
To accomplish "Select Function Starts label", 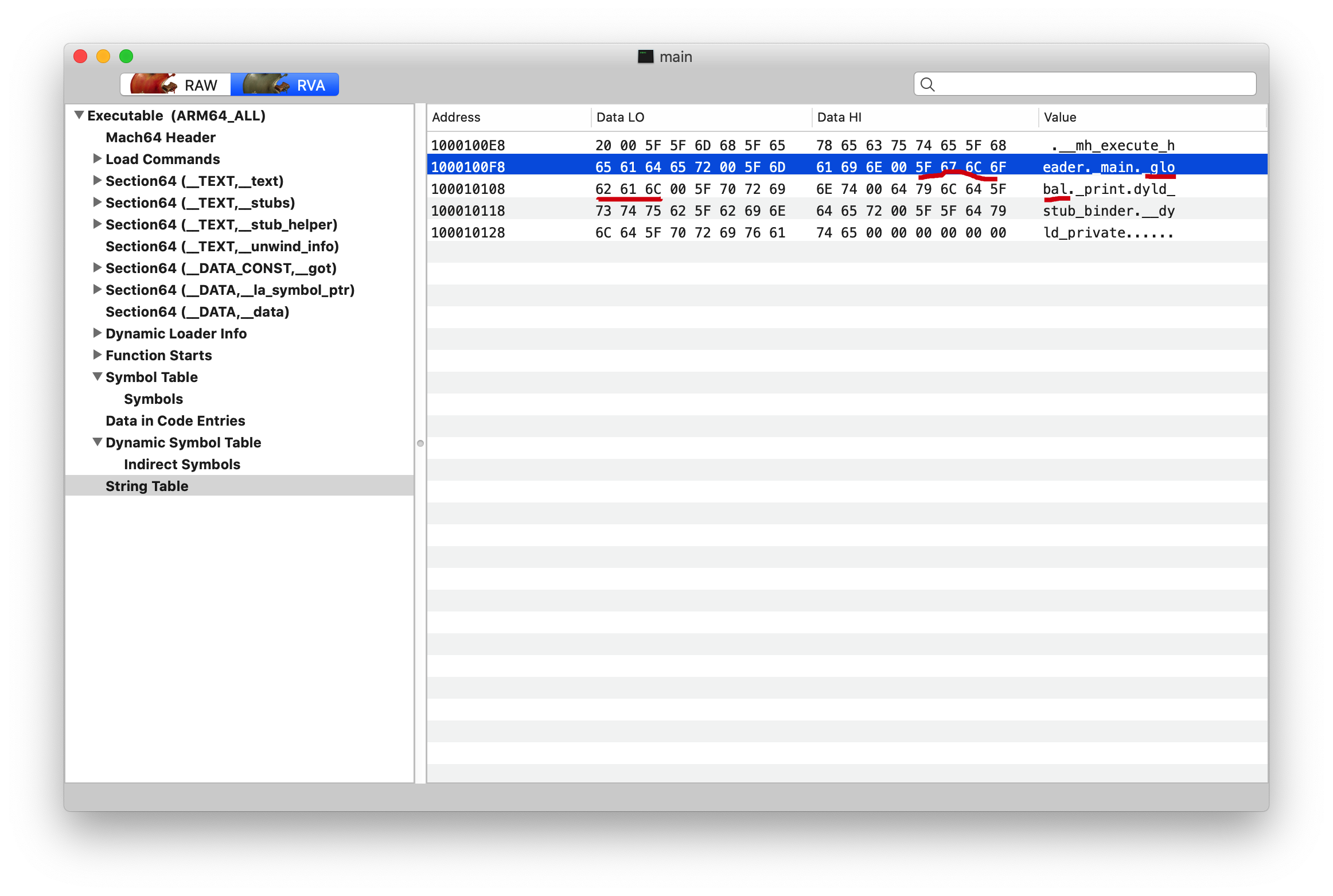I will tap(158, 355).
